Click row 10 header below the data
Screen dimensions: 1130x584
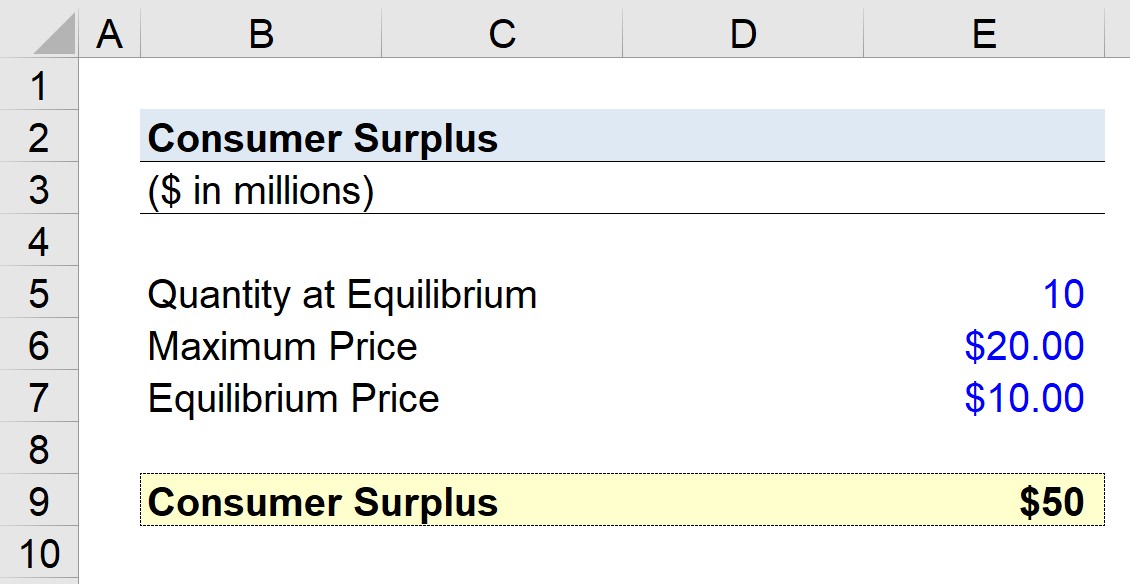[40, 552]
